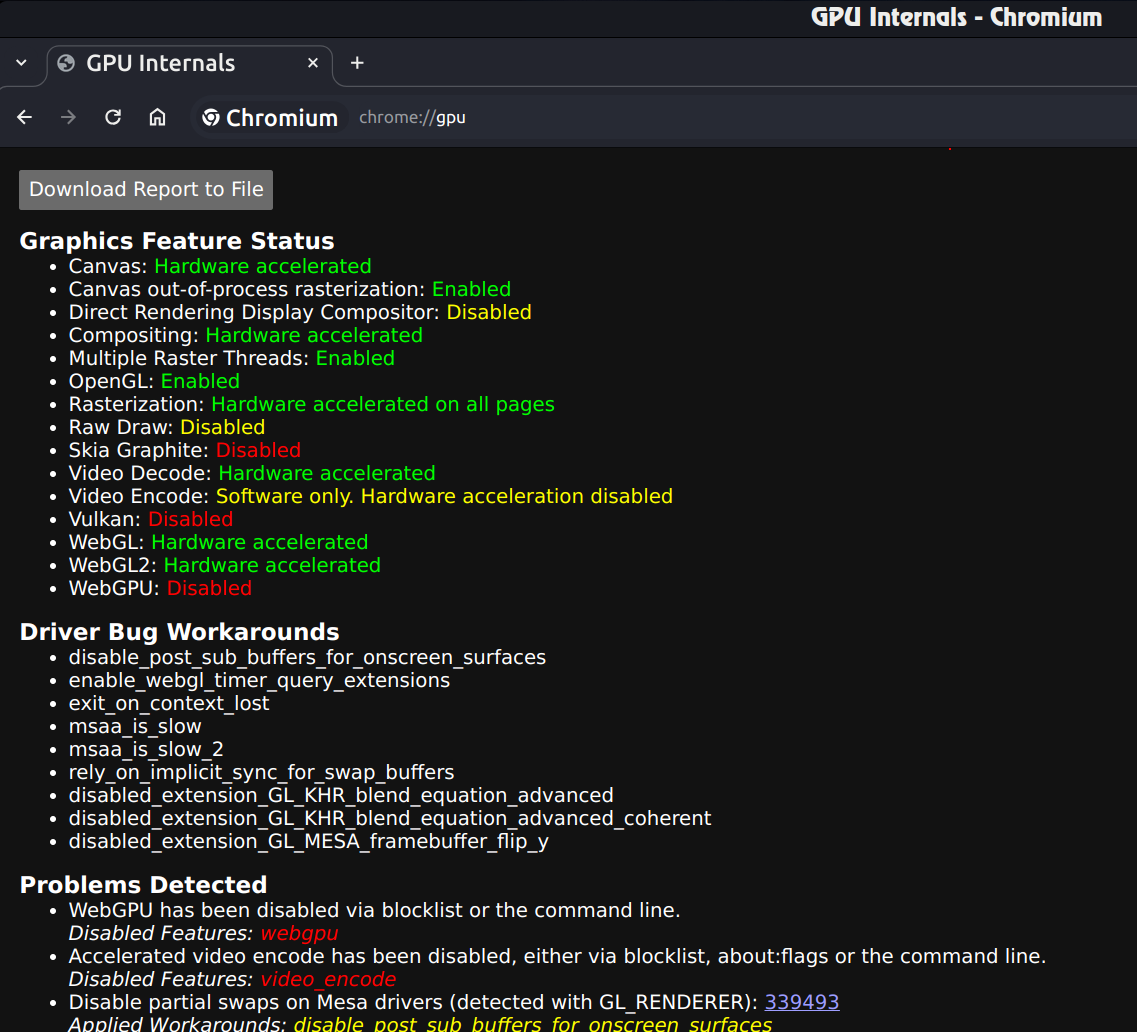The width and height of the screenshot is (1137, 1032).
Task: Select the GPU Internals tab
Action: tap(190, 64)
